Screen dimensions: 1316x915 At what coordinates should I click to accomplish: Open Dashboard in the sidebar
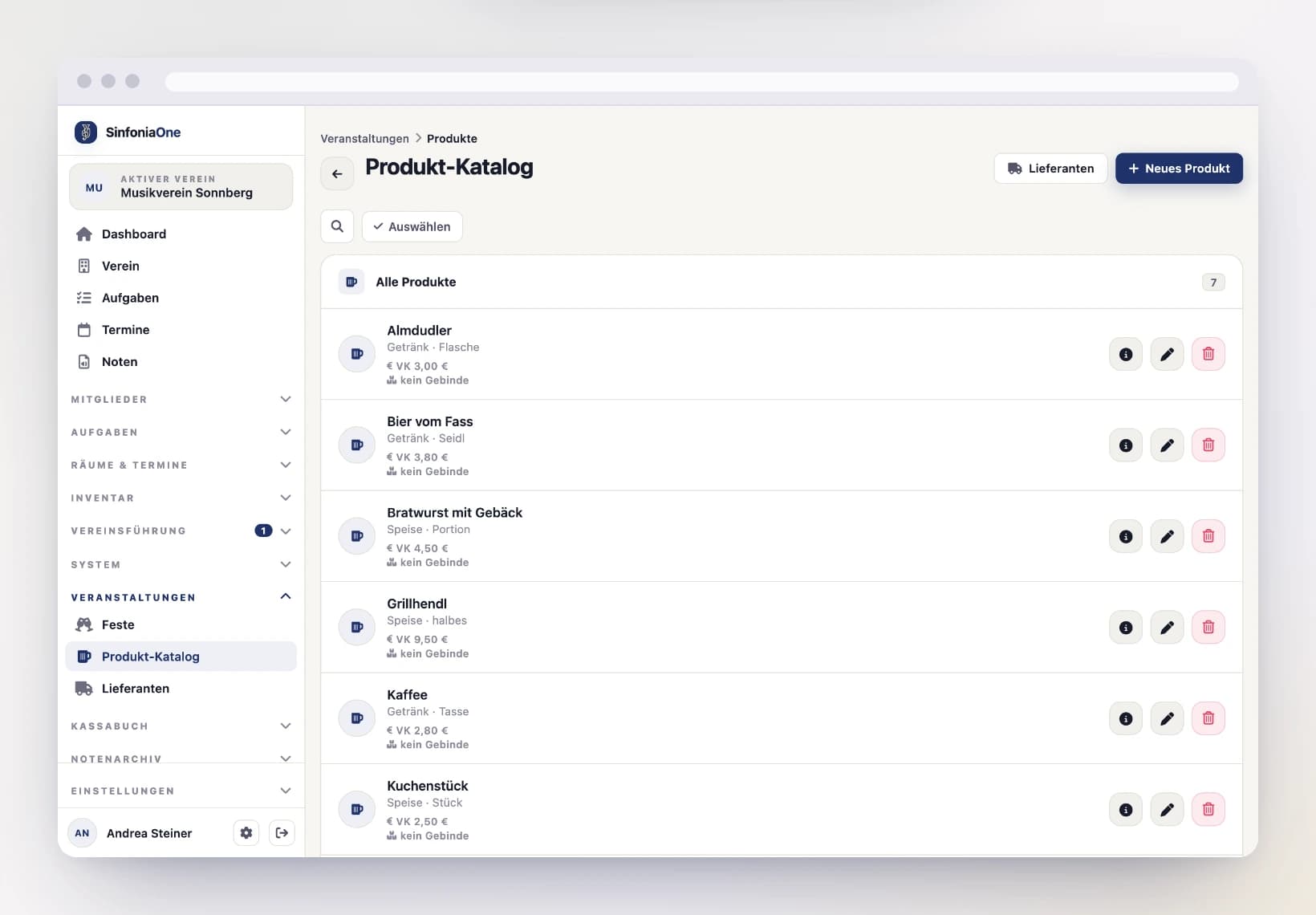pyautogui.click(x=181, y=234)
